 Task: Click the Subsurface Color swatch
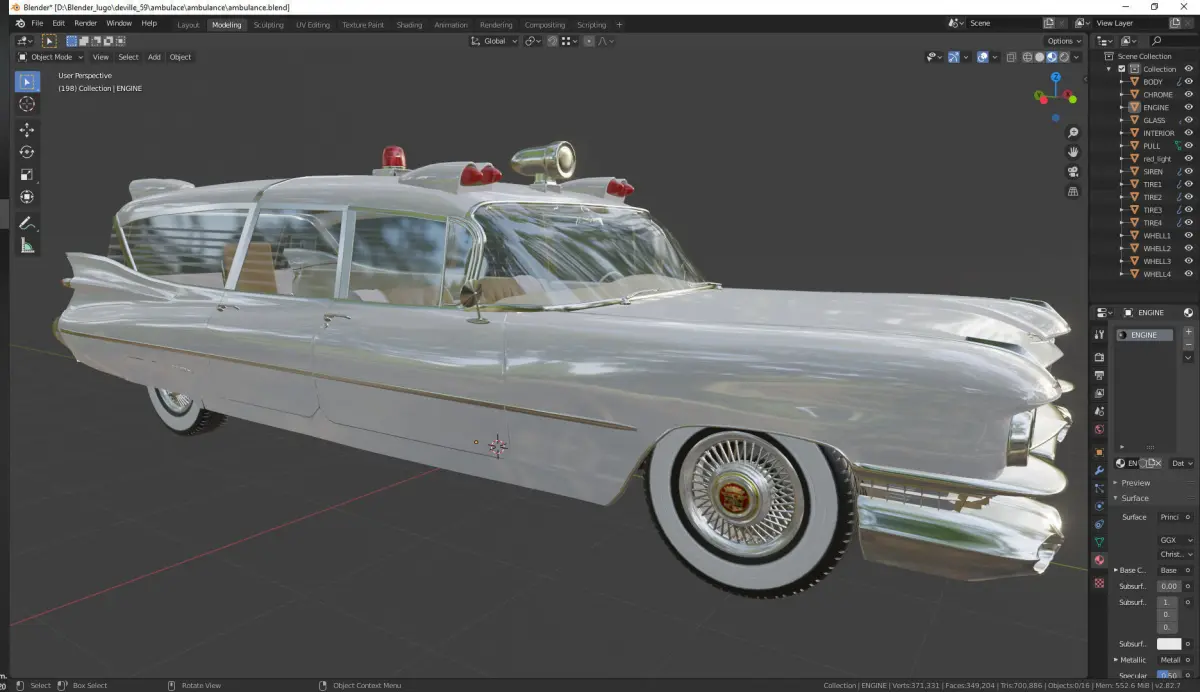click(1168, 644)
